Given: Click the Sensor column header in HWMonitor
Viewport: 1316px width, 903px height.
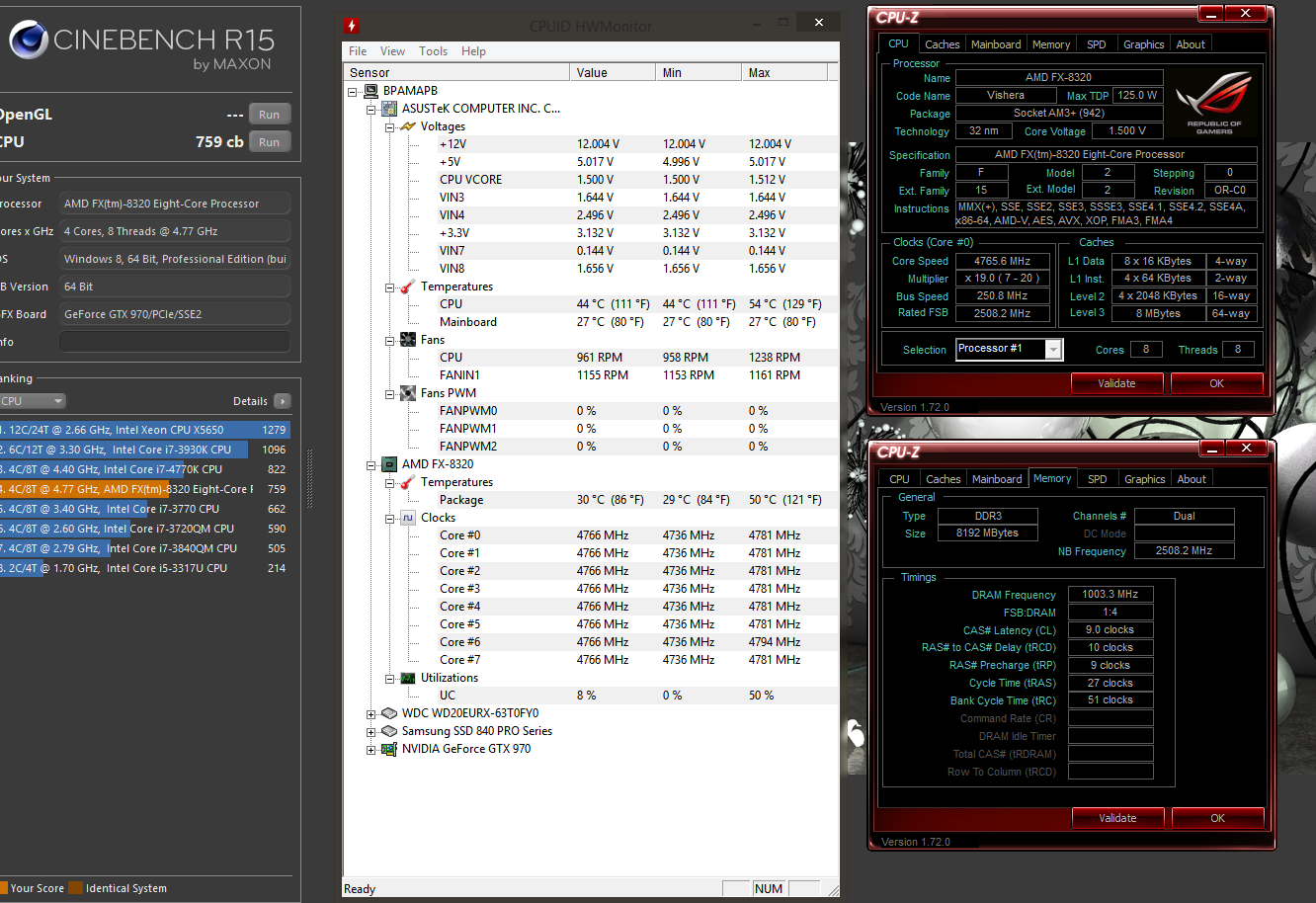Looking at the screenshot, I should (x=456, y=73).
